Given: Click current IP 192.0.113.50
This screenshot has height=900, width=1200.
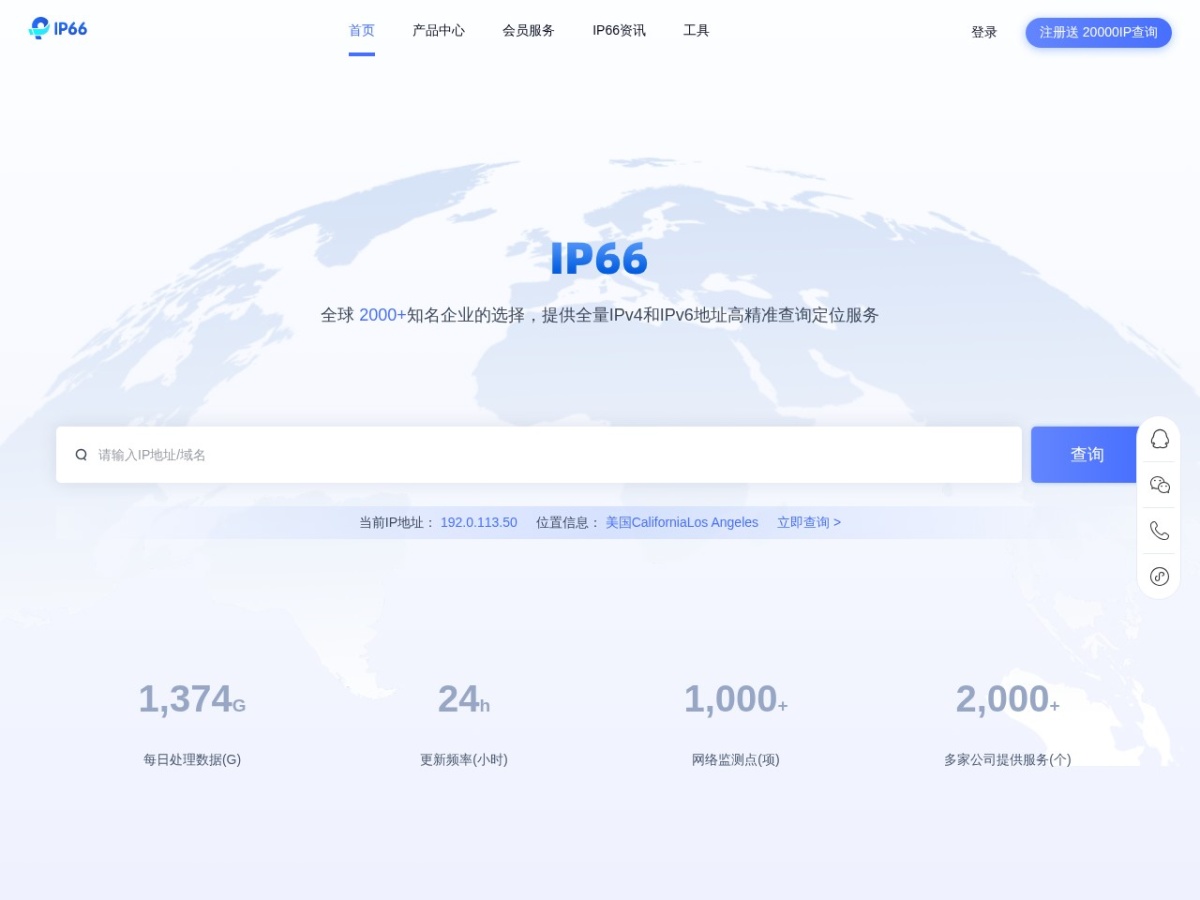Looking at the screenshot, I should 479,522.
